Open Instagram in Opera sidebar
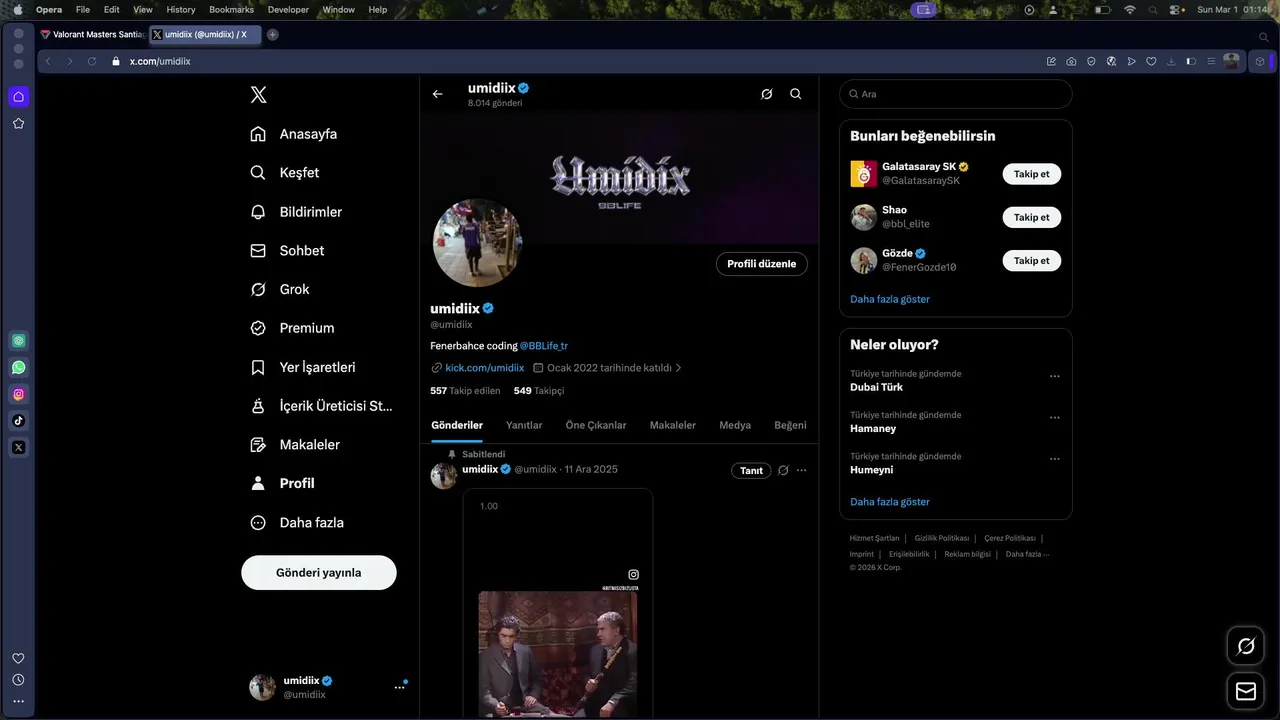The height and width of the screenshot is (720, 1280). (x=18, y=394)
